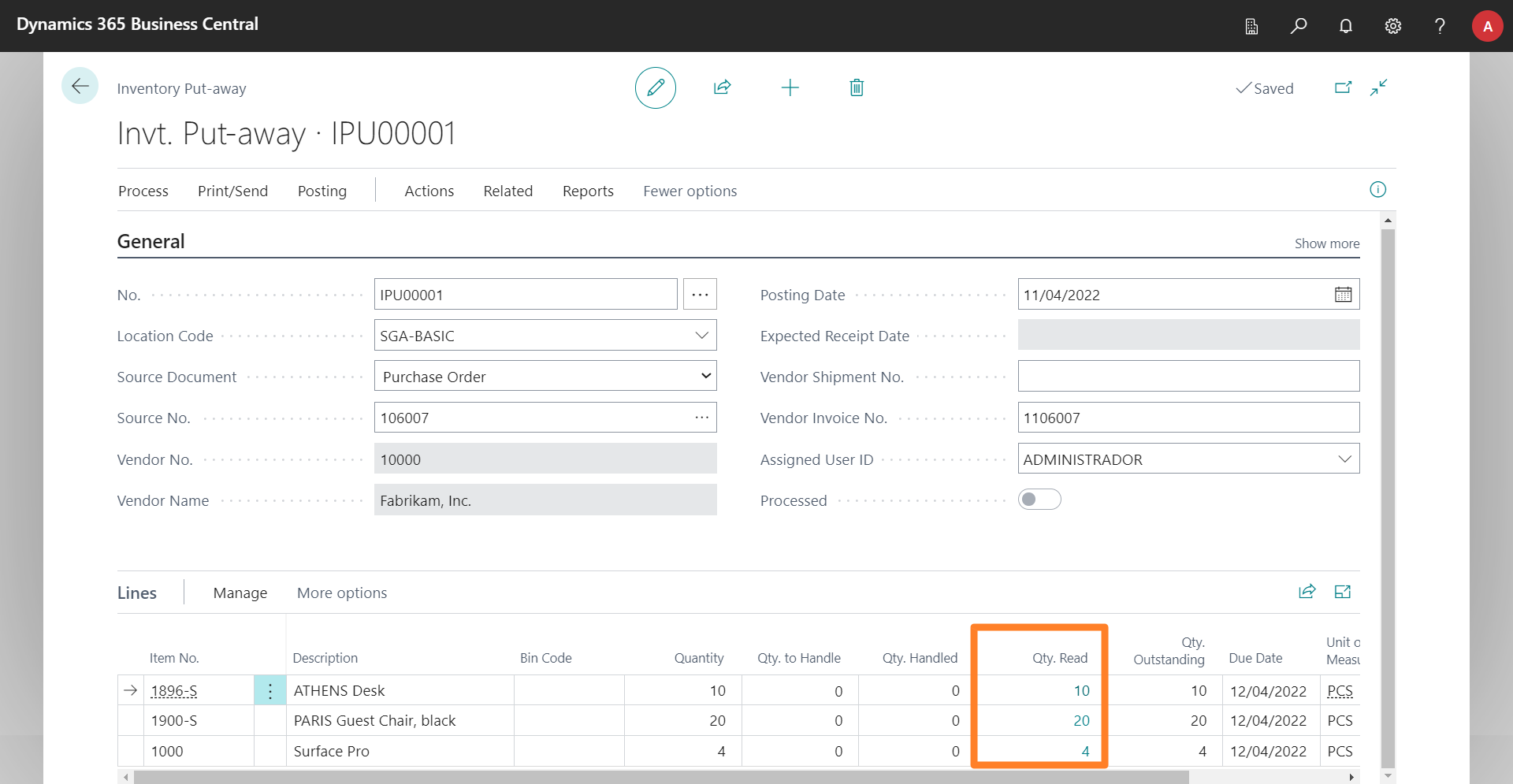
Task: Open the Print/Send menu
Action: [x=232, y=191]
